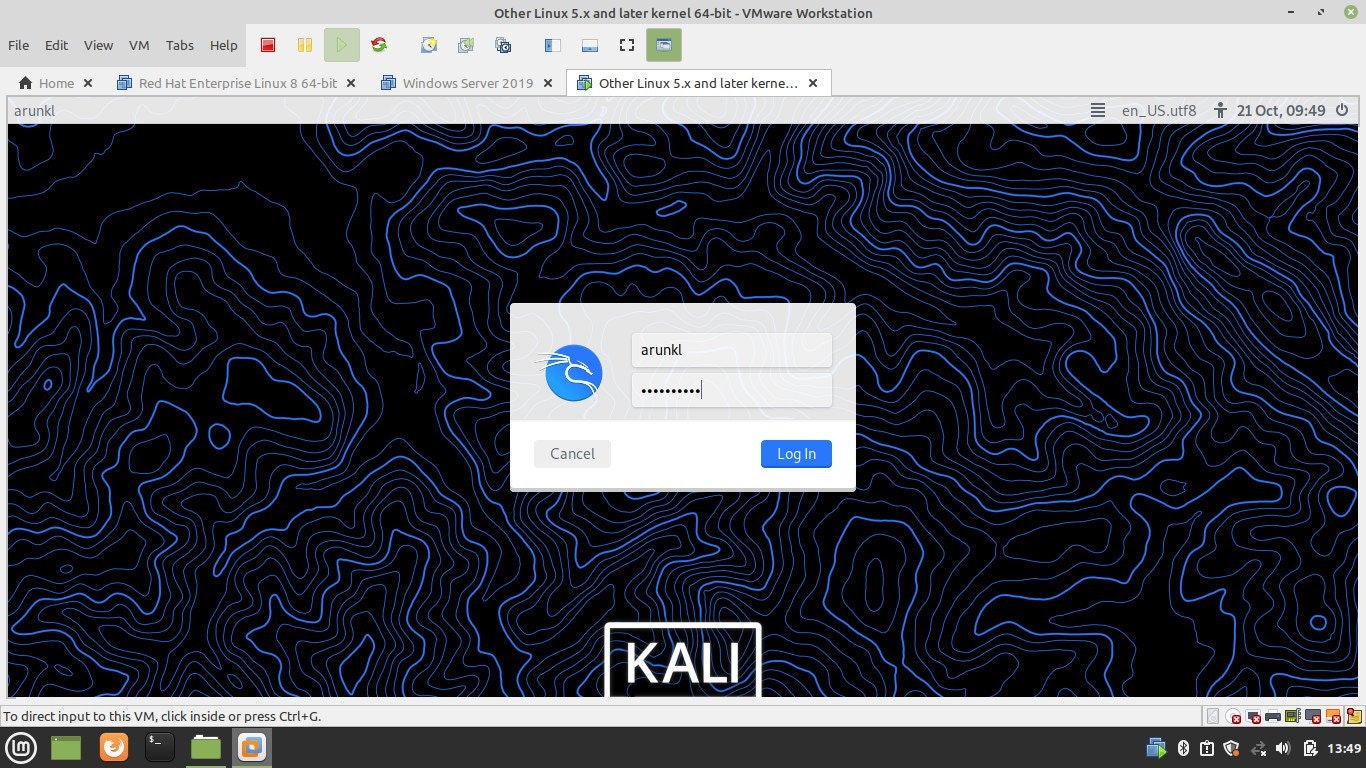The image size is (1366, 768).
Task: Restart the guest with the red-green arrows icon
Action: tap(379, 45)
